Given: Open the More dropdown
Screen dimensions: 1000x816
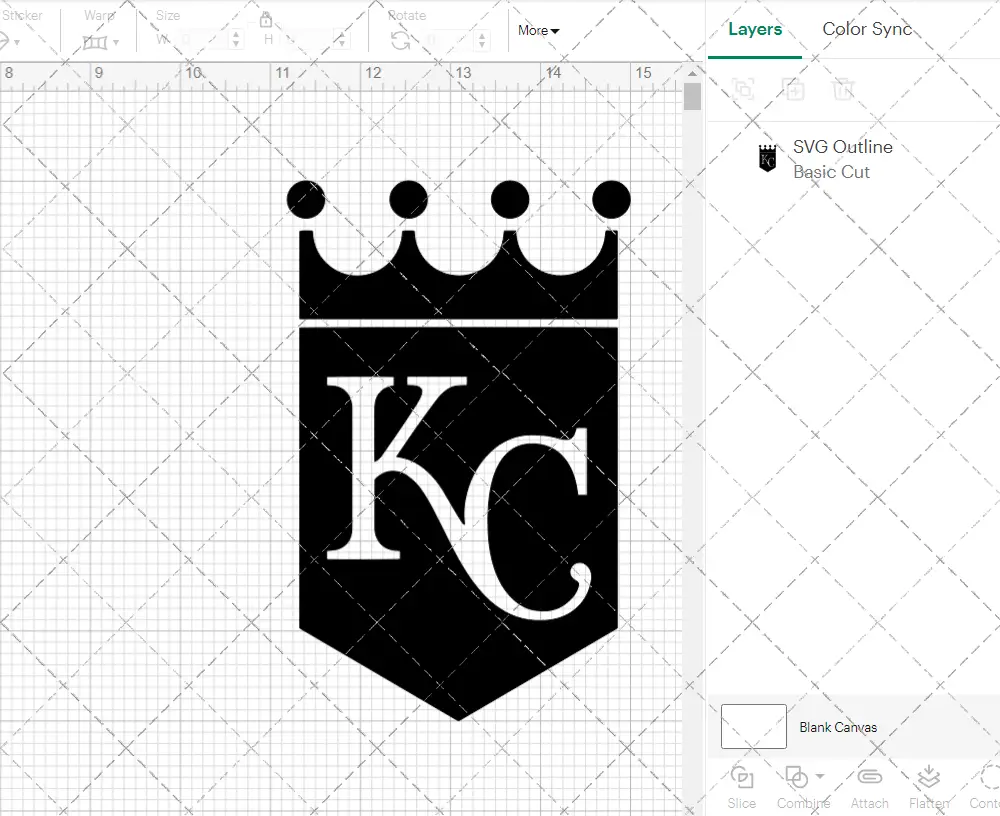Looking at the screenshot, I should point(537,31).
